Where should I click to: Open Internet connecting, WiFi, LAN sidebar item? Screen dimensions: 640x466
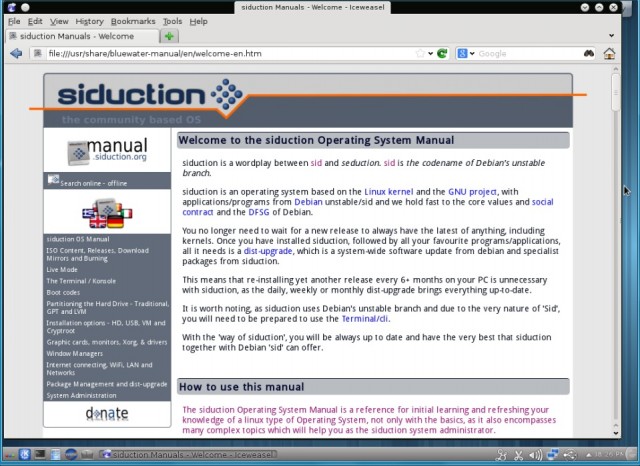click(99, 368)
